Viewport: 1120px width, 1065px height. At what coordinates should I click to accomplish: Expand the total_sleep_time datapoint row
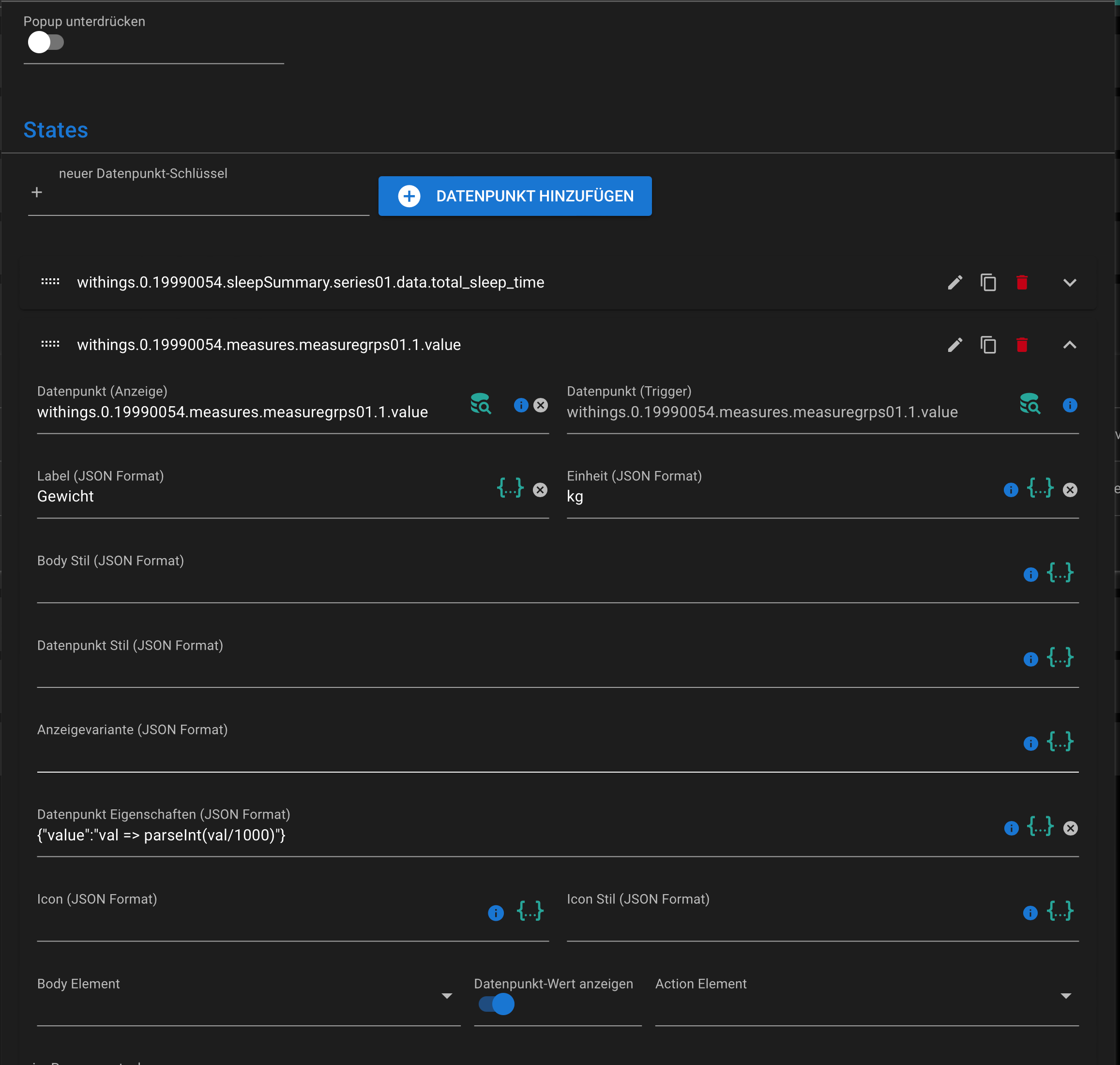coord(1070,283)
